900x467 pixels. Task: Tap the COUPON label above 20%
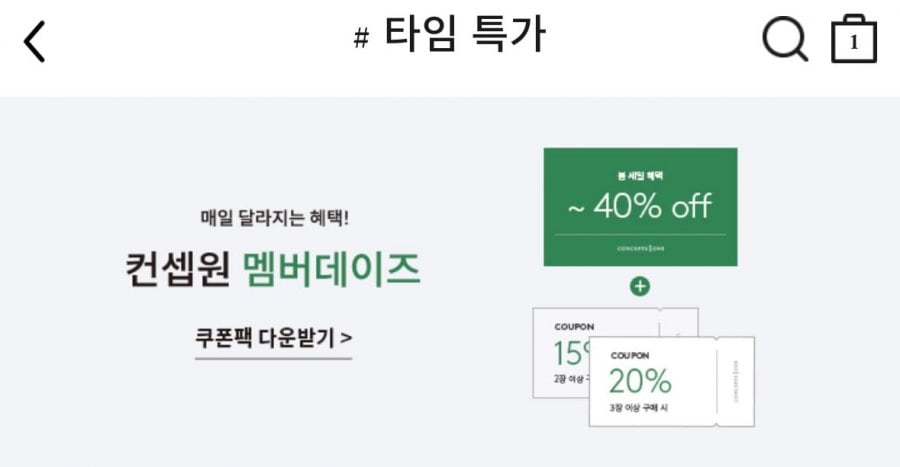tap(629, 355)
